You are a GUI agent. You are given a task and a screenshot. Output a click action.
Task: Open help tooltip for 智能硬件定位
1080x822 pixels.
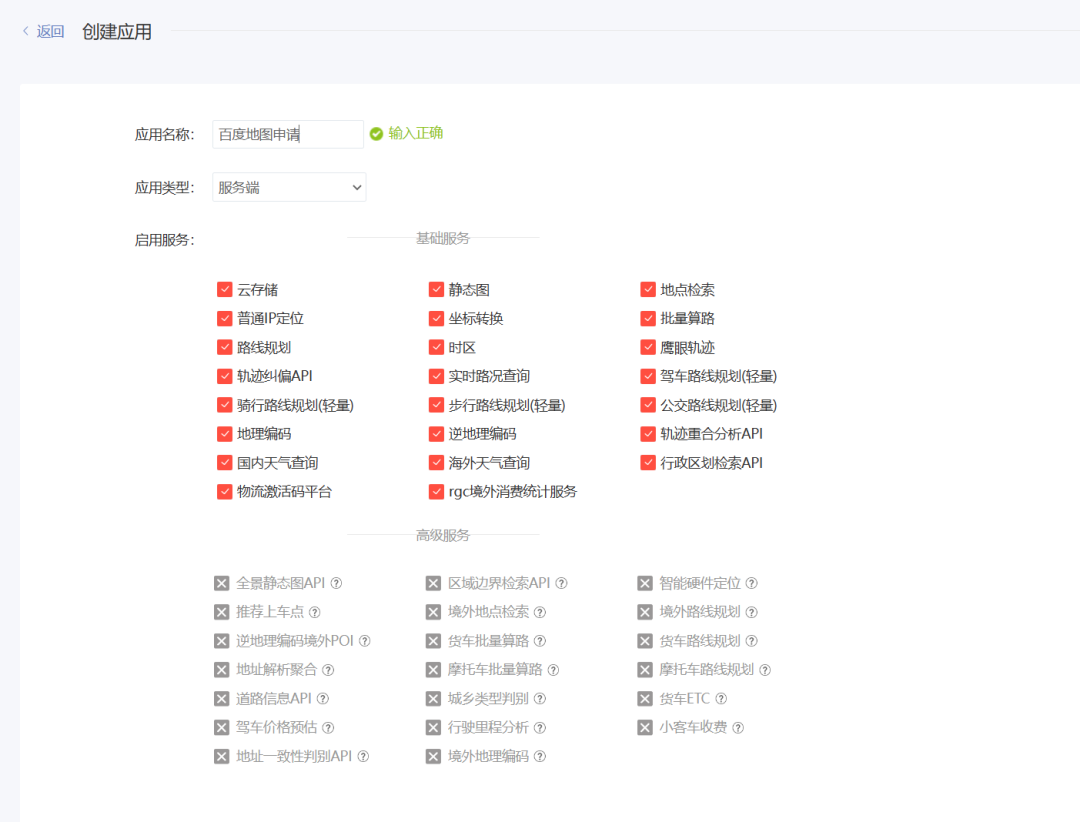coord(750,583)
